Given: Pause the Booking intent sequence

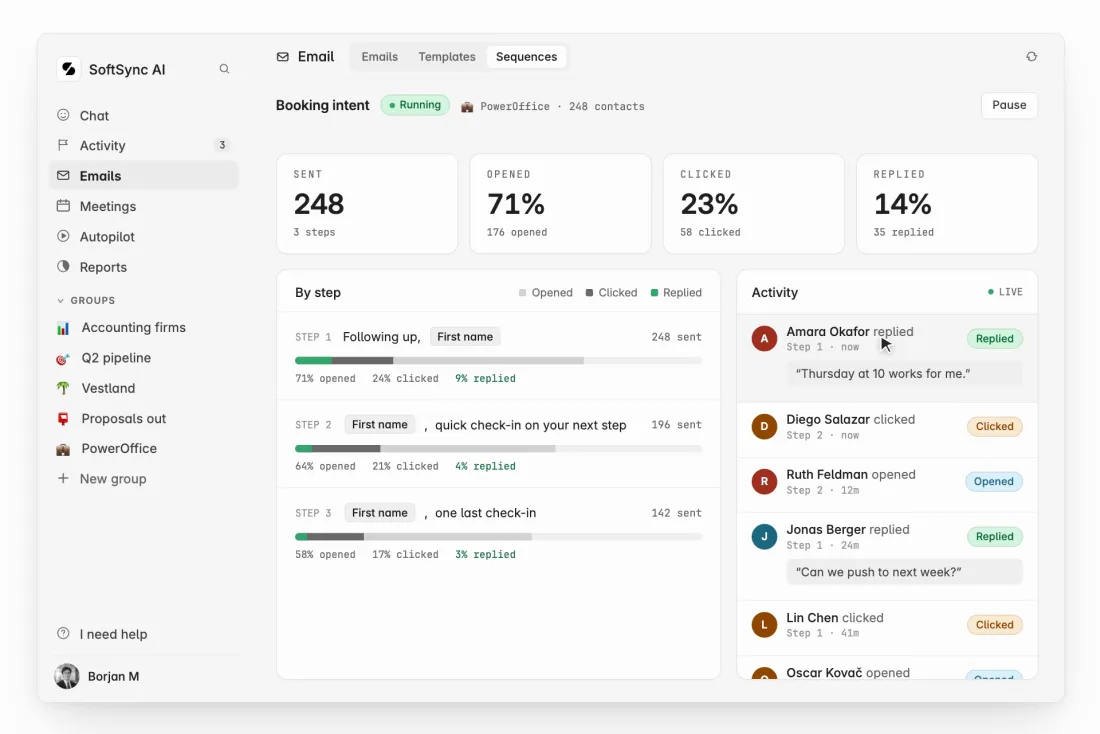Looking at the screenshot, I should click(x=1009, y=105).
